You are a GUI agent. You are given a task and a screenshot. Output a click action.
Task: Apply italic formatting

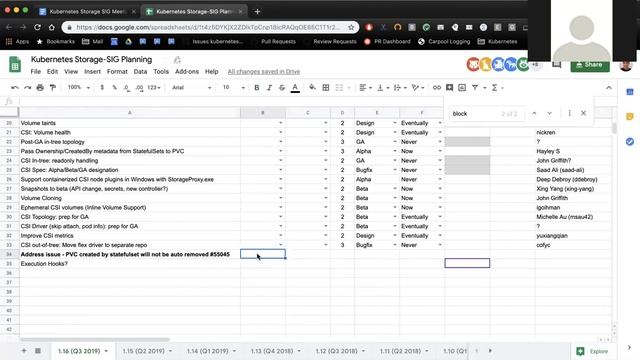pyautogui.click(x=269, y=88)
